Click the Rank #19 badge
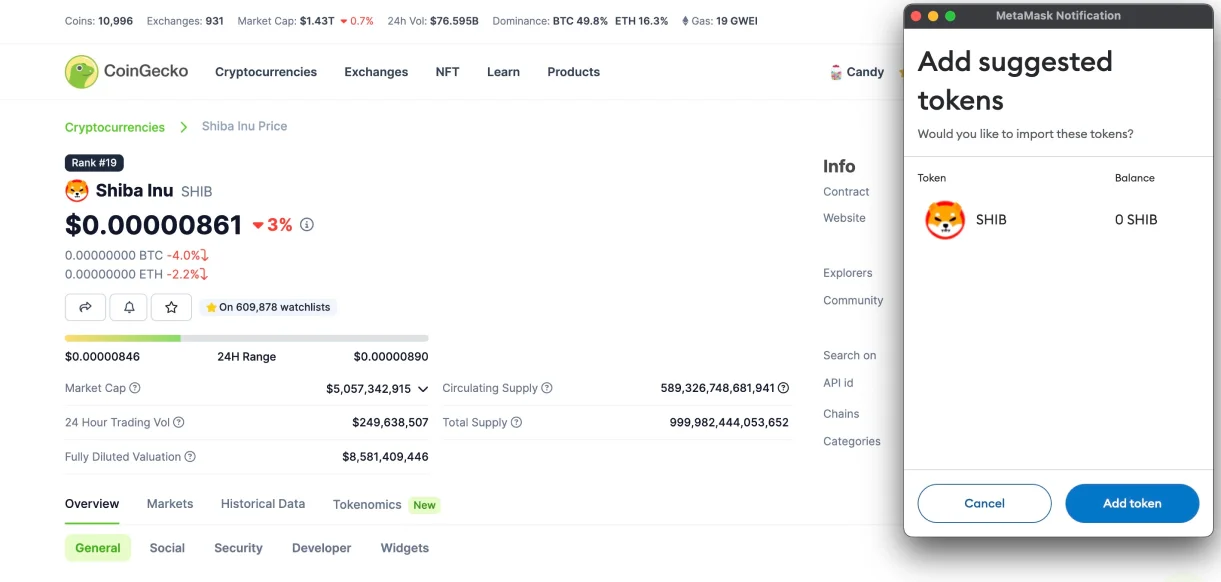 pos(94,163)
